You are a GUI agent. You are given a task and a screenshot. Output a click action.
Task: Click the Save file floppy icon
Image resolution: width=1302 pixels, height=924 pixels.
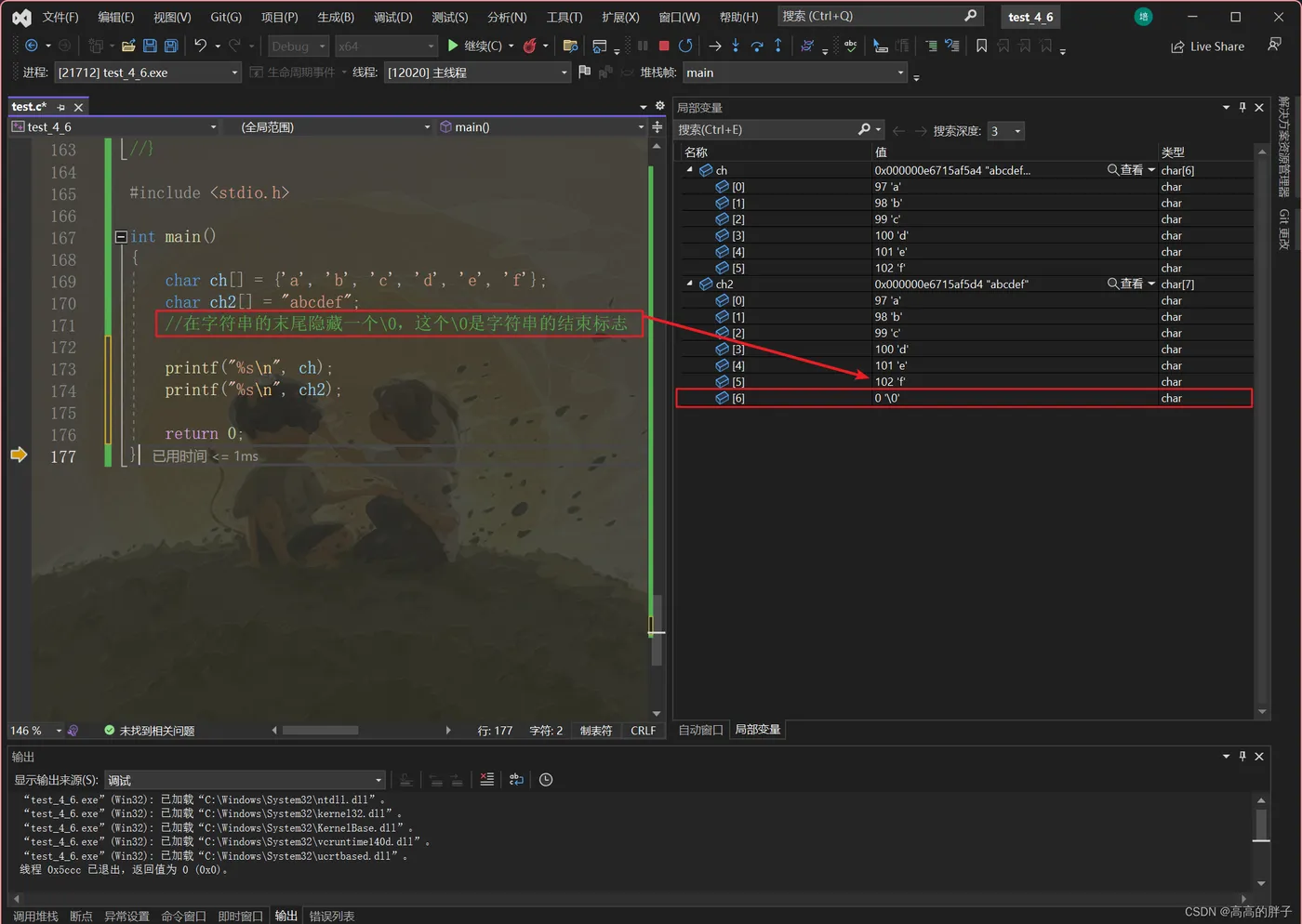pyautogui.click(x=150, y=46)
